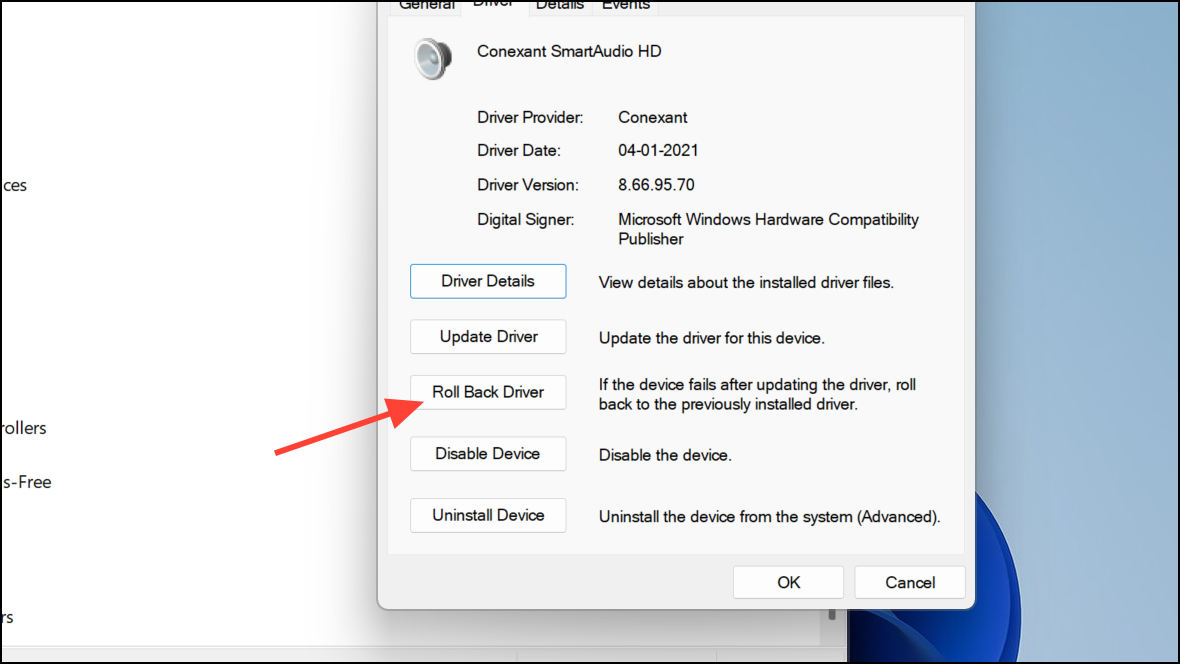This screenshot has height=664, width=1180.
Task: Switch to the General tab
Action: click(427, 5)
